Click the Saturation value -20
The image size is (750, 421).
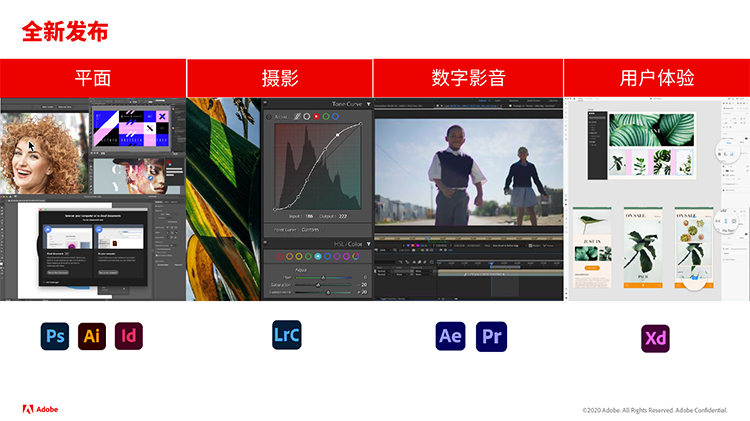(363, 285)
